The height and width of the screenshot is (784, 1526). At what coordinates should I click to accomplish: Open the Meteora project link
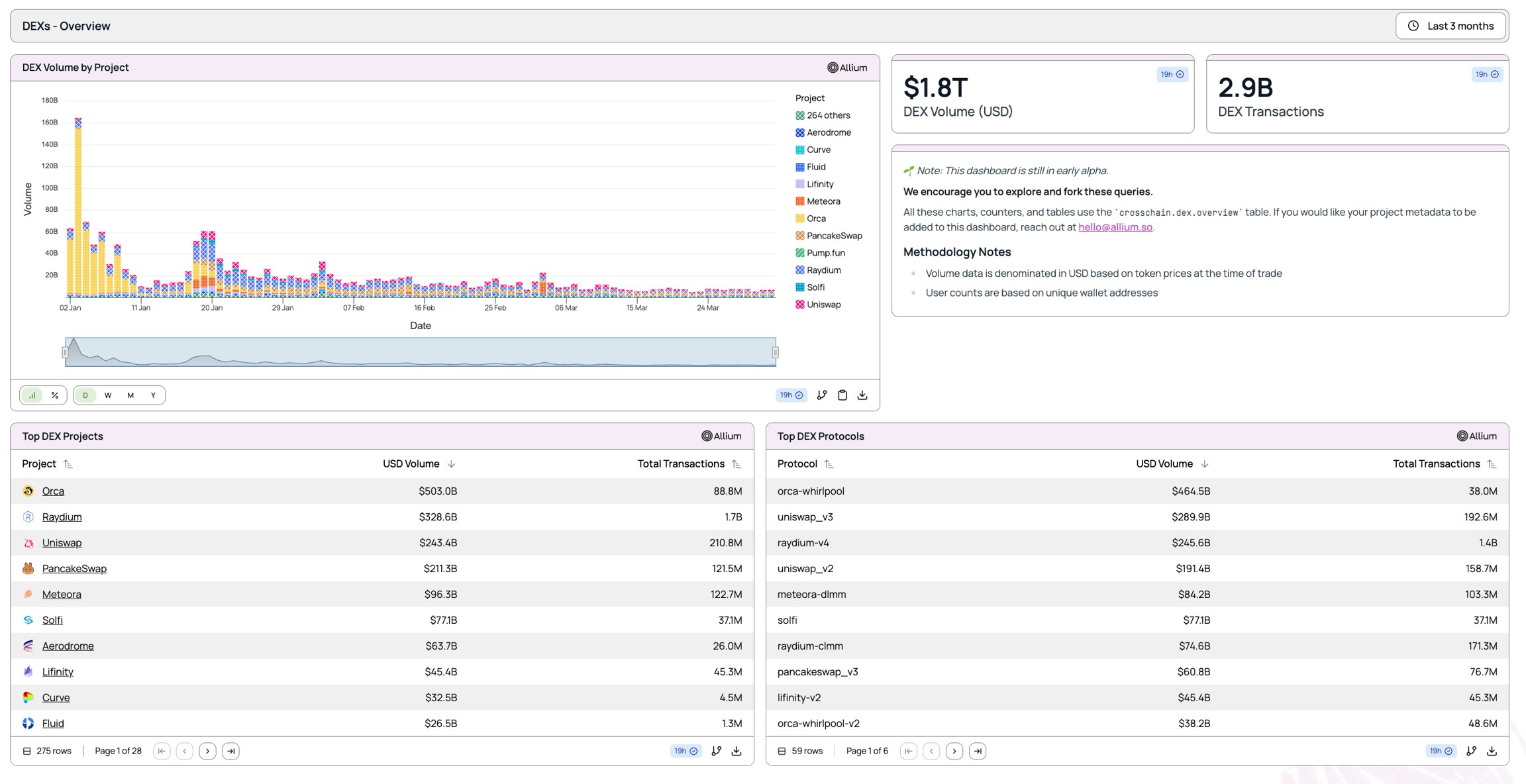click(62, 595)
